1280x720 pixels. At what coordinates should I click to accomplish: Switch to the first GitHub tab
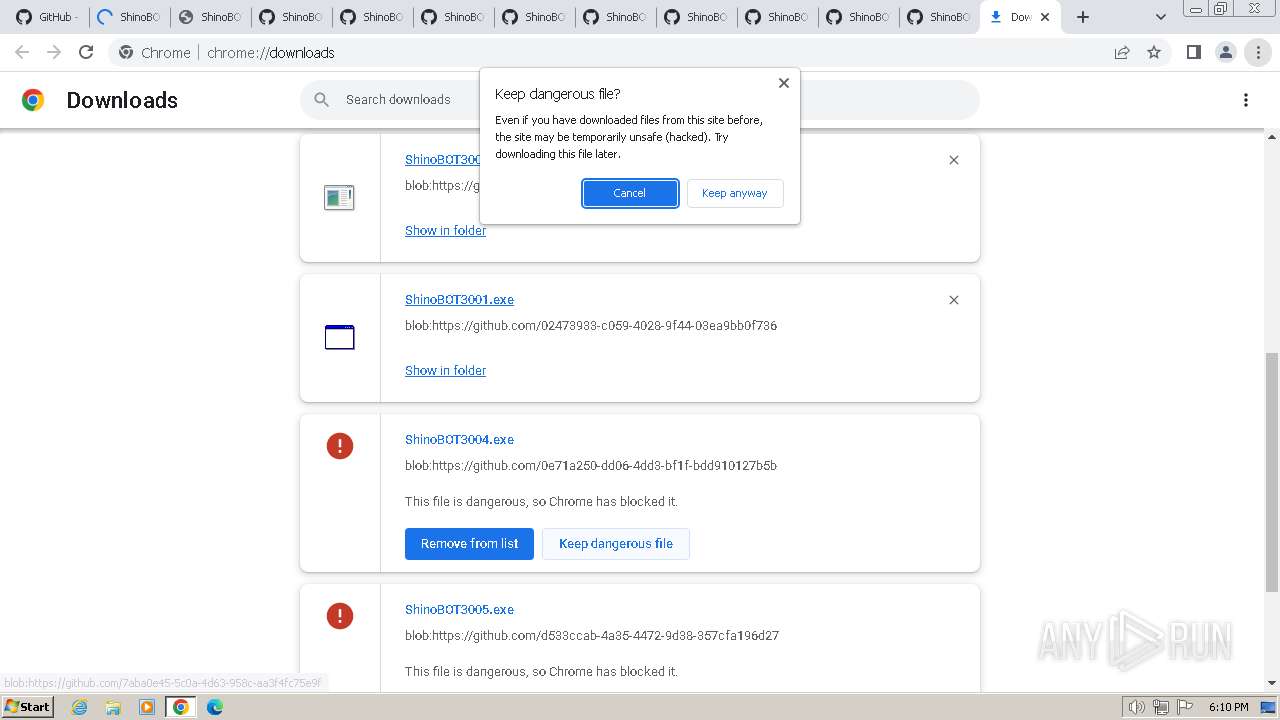click(x=47, y=17)
